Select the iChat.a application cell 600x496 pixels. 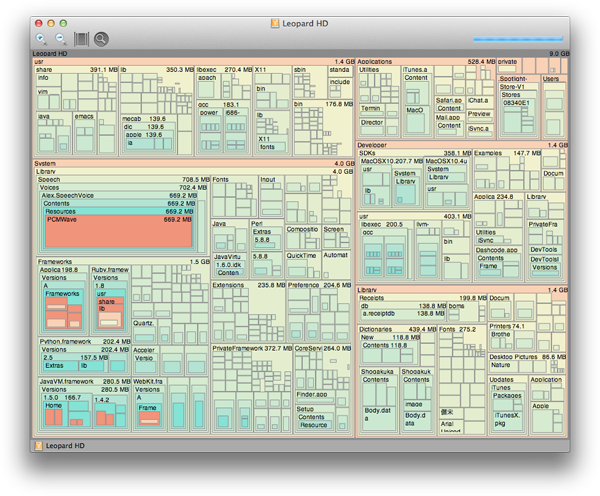(x=479, y=102)
